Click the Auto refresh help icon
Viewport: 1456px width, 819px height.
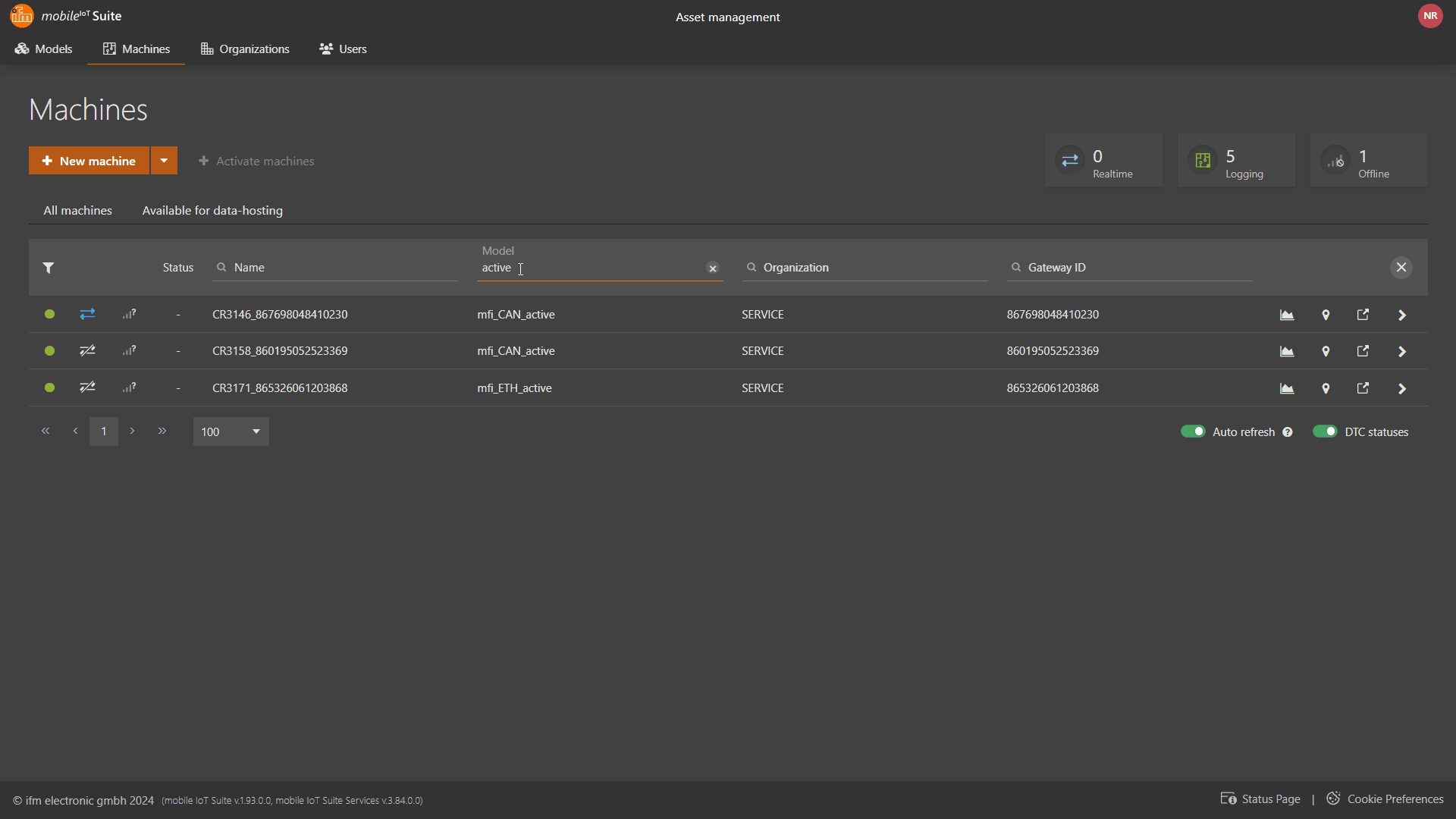[1288, 432]
